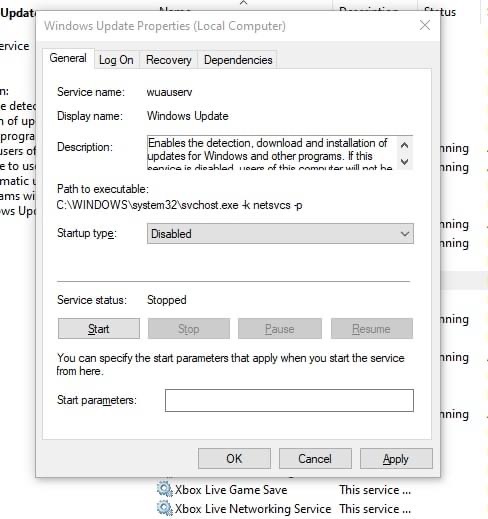The image size is (488, 519).
Task: Close the Windows Update Properties dialog
Action: [425, 25]
